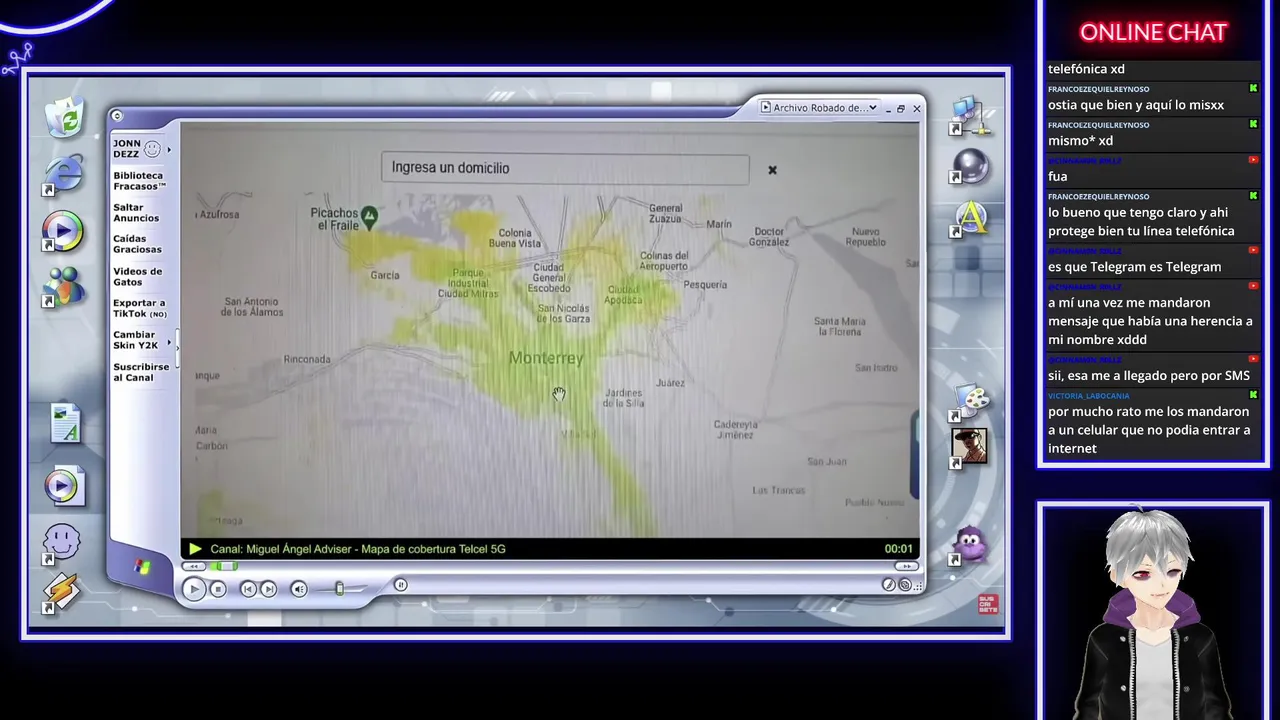Screen dimensions: 1280x720
Task: Click the green play indicator beside Canal title
Action: [195, 549]
